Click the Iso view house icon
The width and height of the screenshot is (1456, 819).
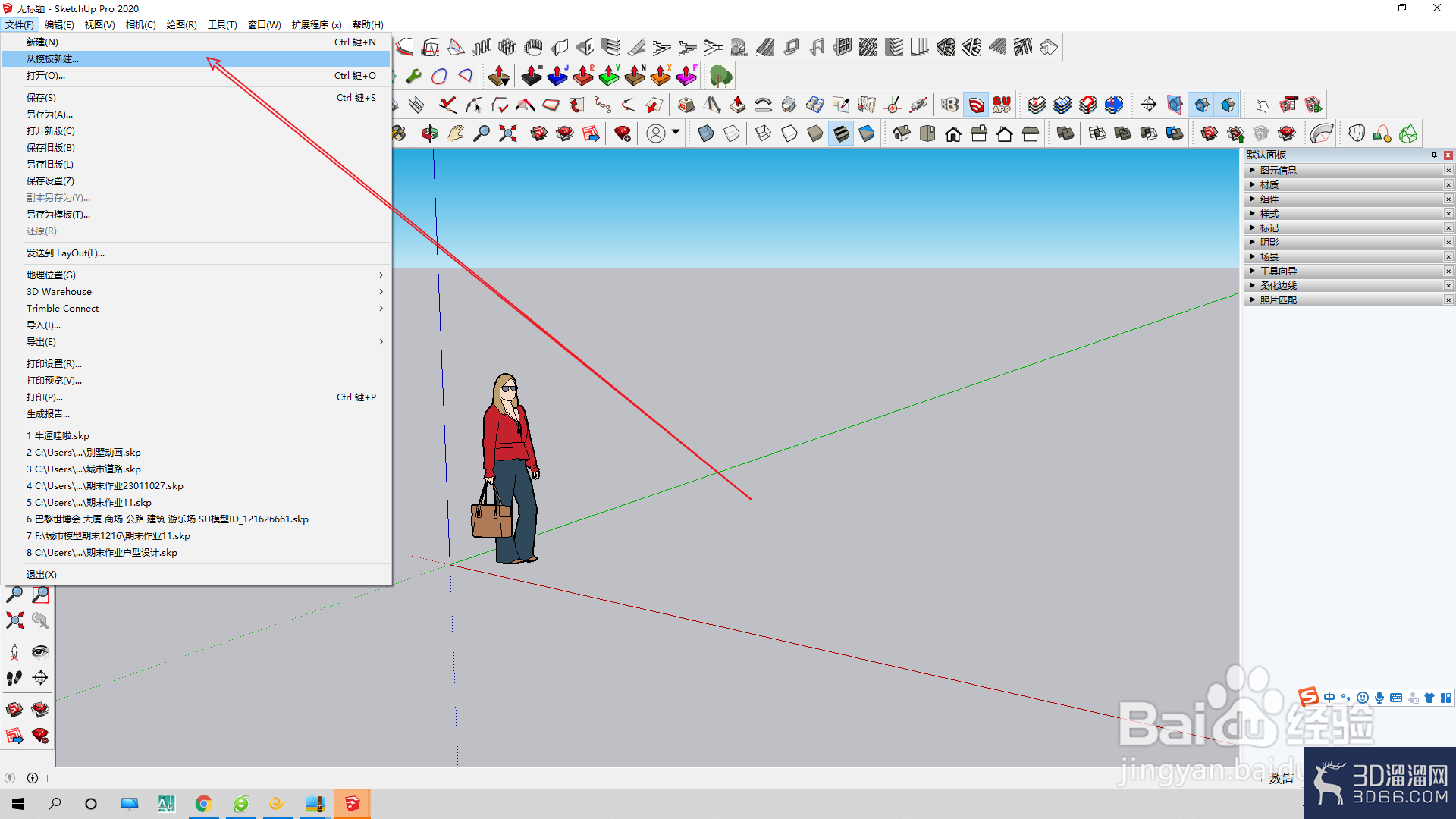(x=902, y=134)
